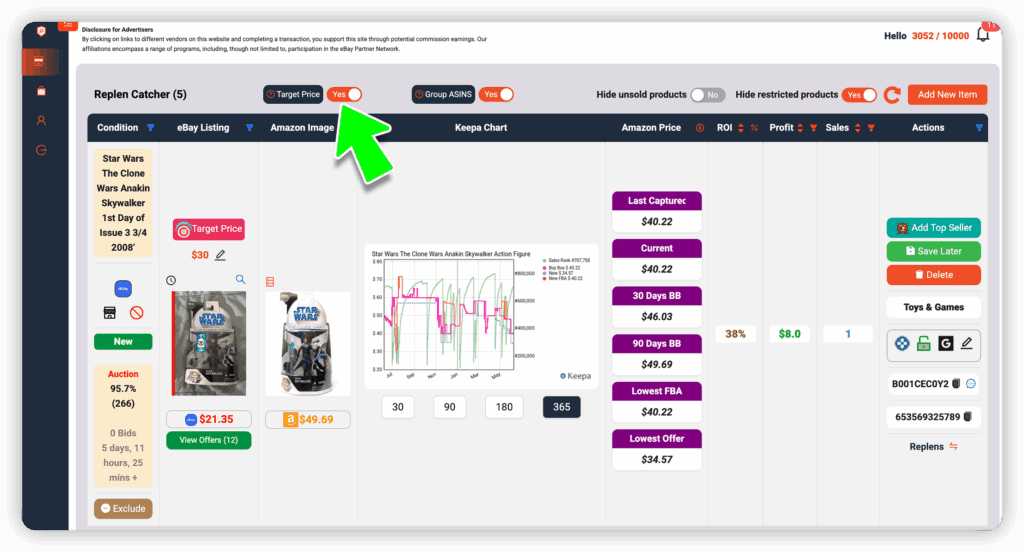Click View Offers (12) button
Screen dimensions: 1024x552
[208, 440]
